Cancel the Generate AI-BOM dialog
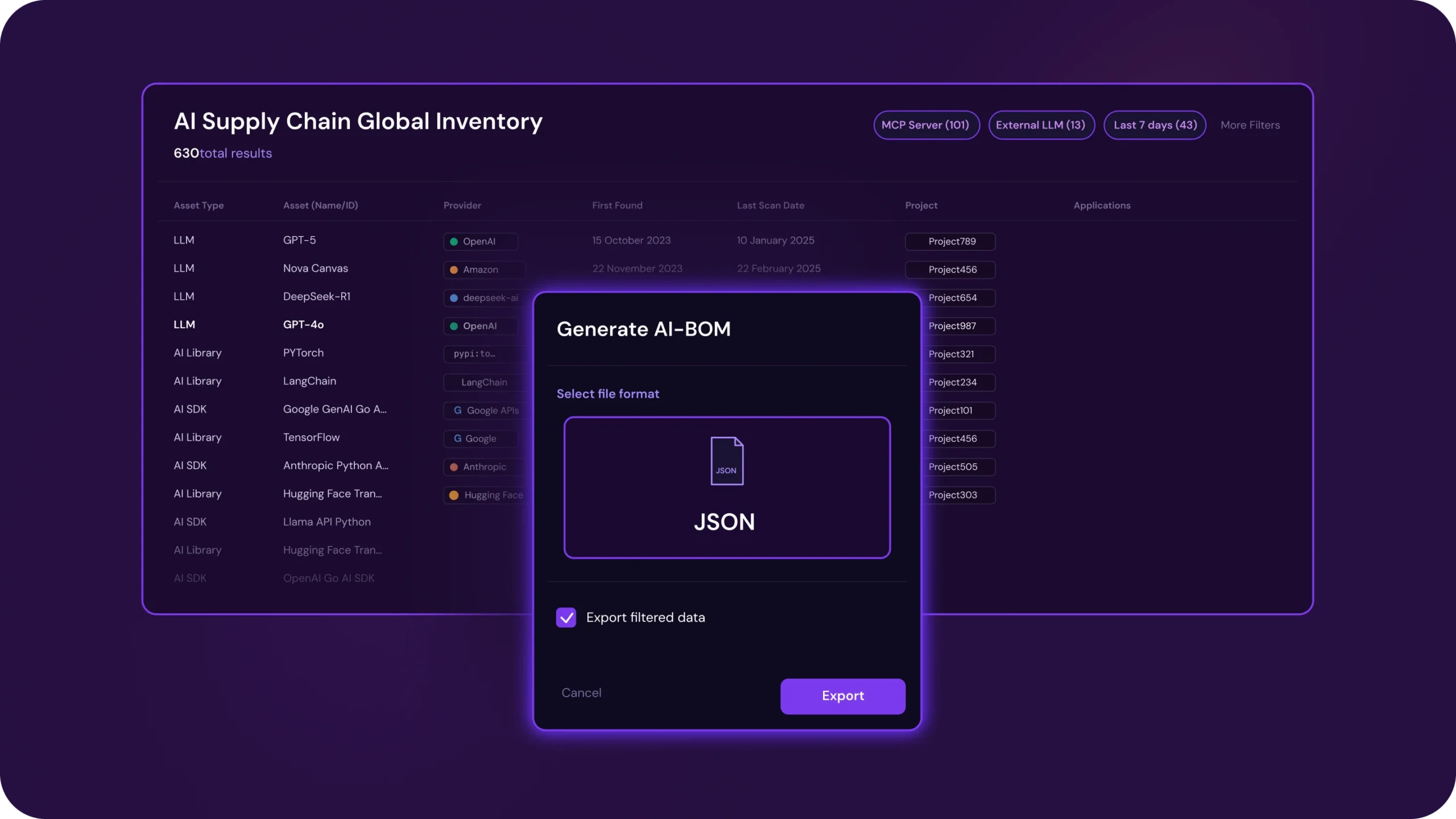The height and width of the screenshot is (819, 1456). point(581,693)
